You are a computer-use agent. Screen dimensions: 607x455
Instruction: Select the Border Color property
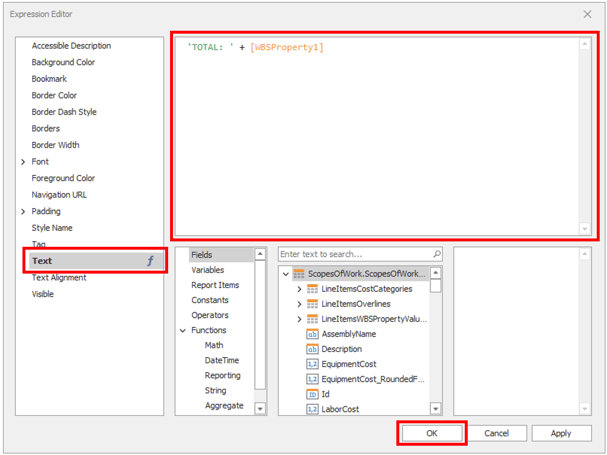tap(54, 95)
